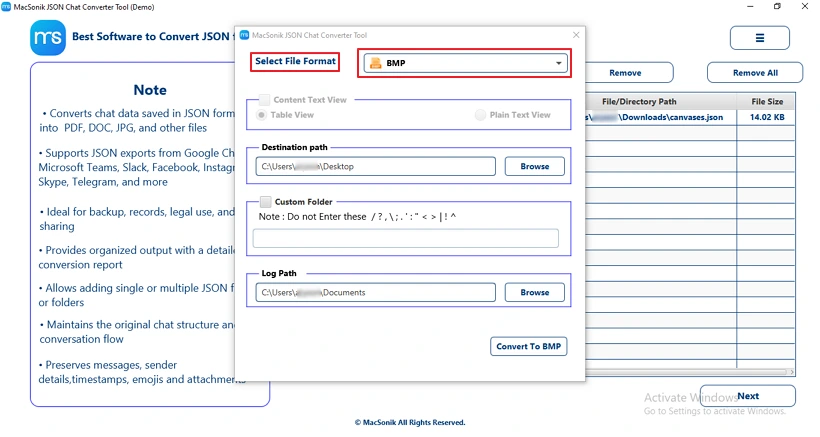Close the converter dialog window
820x437 pixels.
(x=576, y=34)
